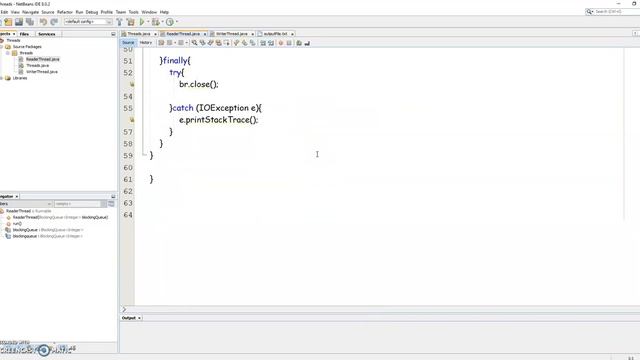Clean and build the project
The width and height of the screenshot is (640, 360).
pos(131,22)
